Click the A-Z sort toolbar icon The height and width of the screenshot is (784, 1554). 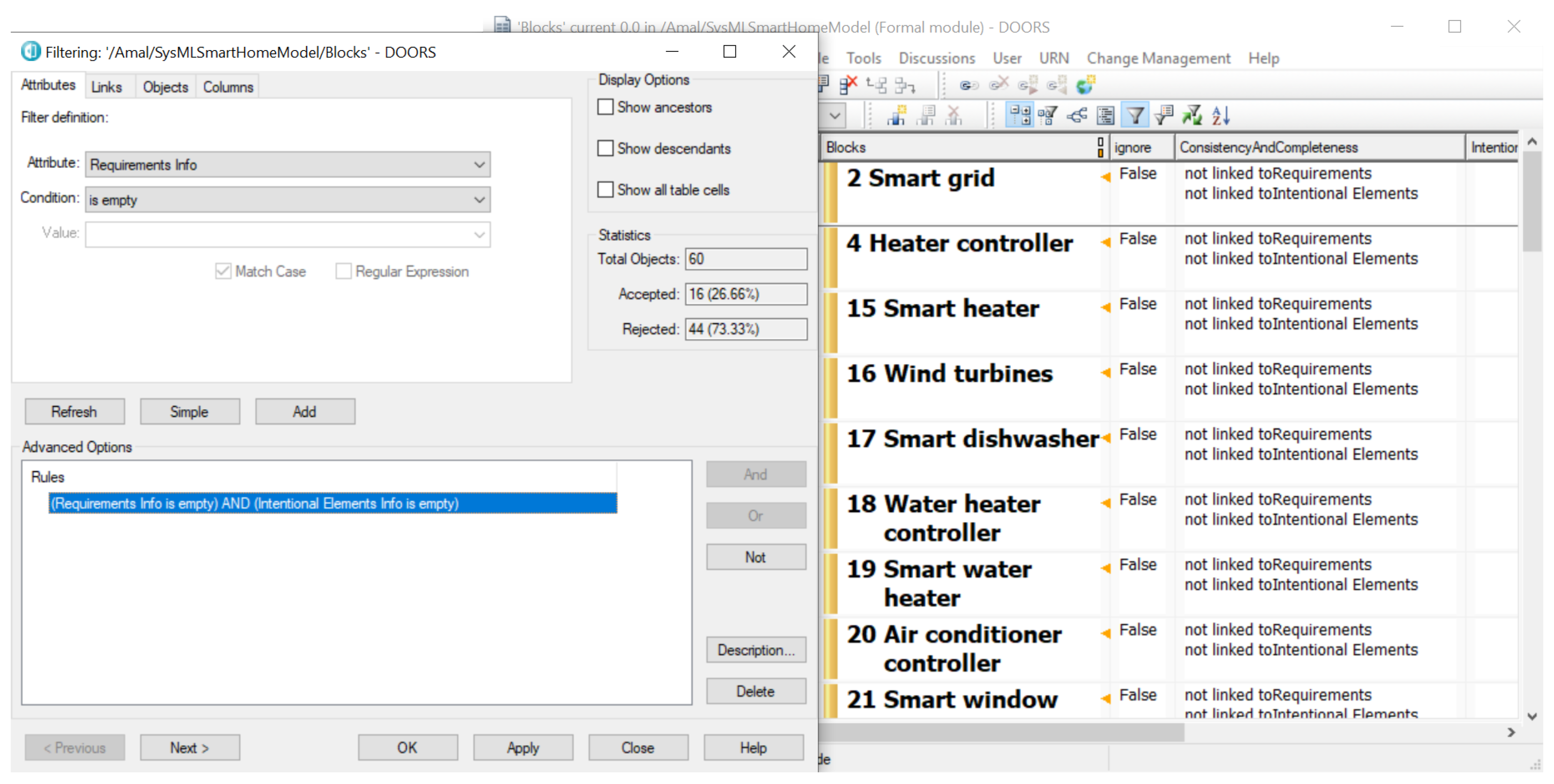tap(1220, 115)
